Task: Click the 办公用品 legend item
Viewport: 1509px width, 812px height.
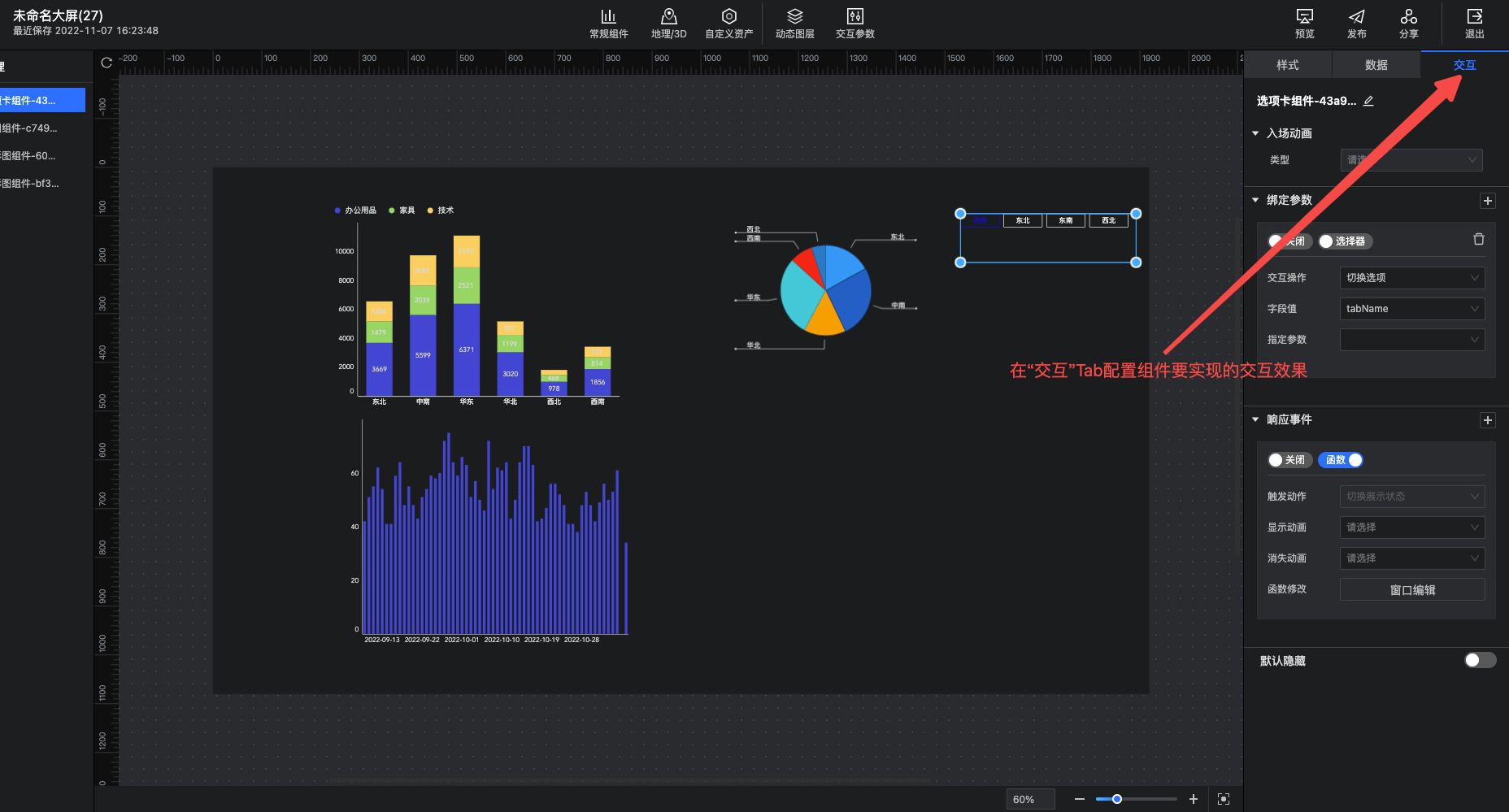Action: click(355, 211)
